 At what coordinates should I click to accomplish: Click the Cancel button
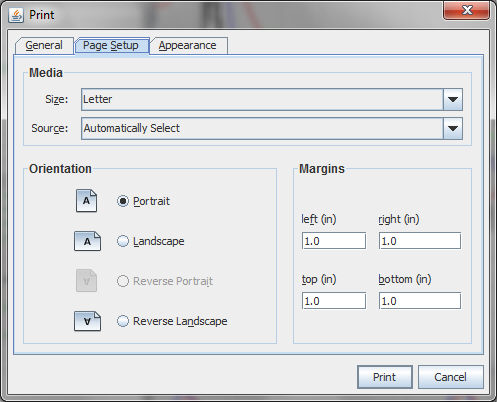tap(450, 377)
